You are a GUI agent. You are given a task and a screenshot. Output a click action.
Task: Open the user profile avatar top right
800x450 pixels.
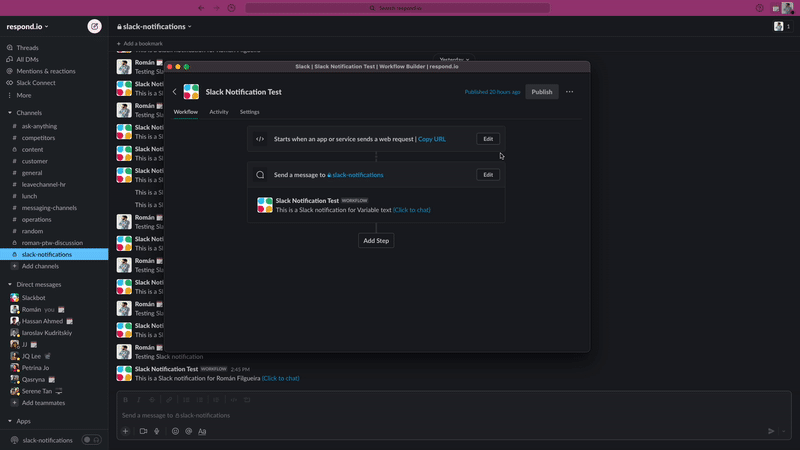coord(787,8)
